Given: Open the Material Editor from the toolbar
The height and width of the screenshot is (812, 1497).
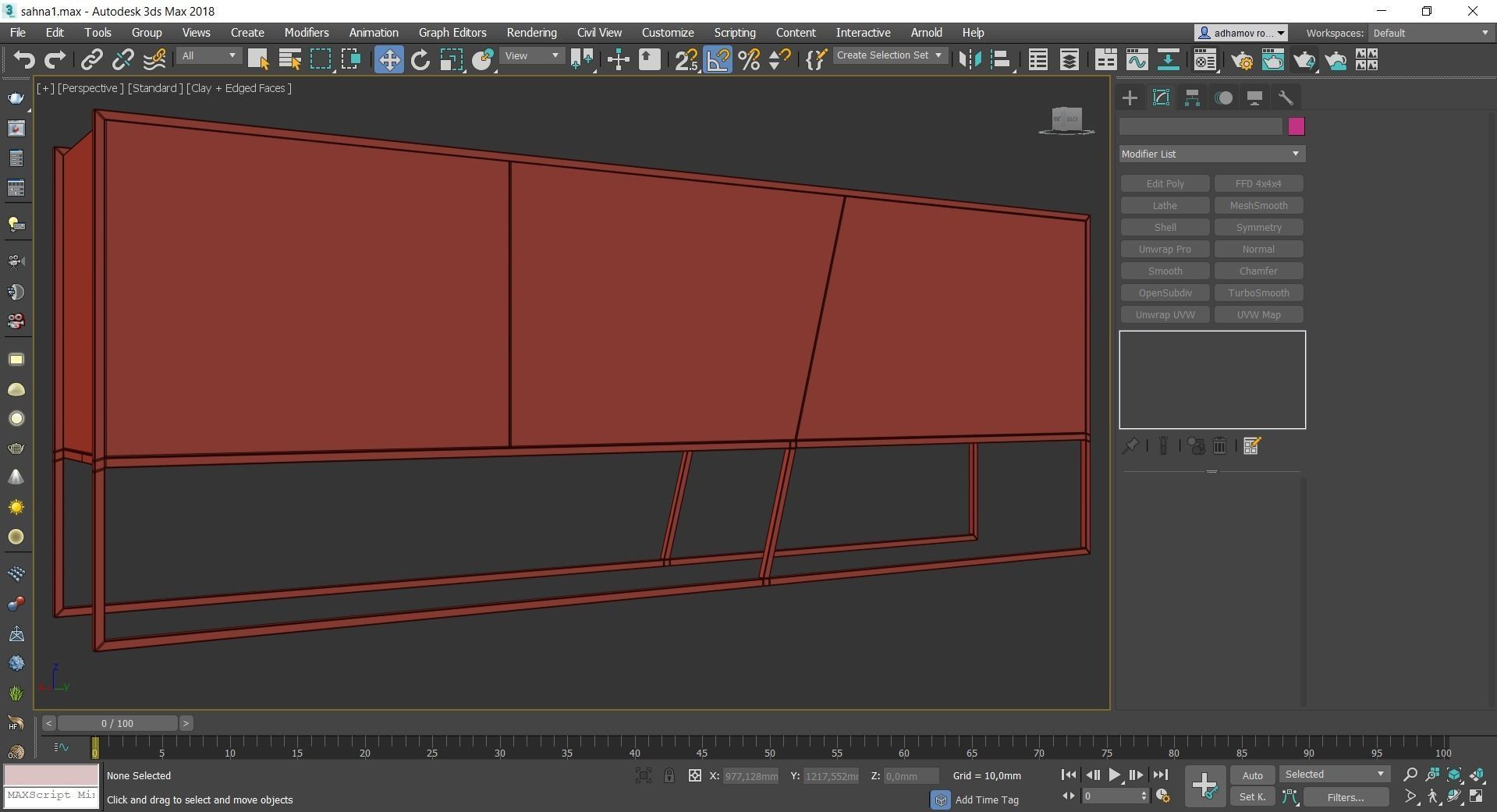Looking at the screenshot, I should coord(1205,60).
